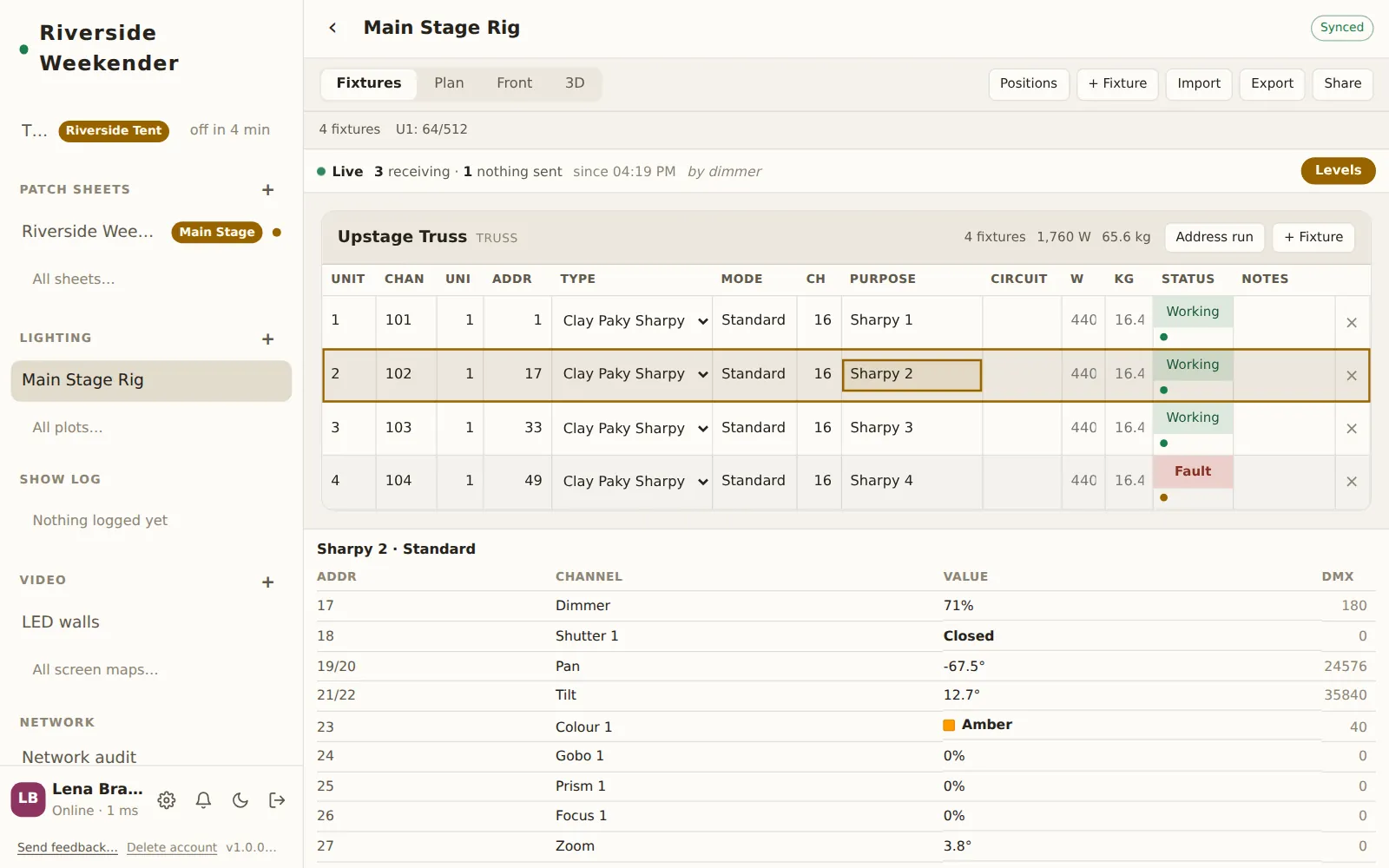Click the LB user avatar
Viewport: 1389px width, 868px height.
28,799
